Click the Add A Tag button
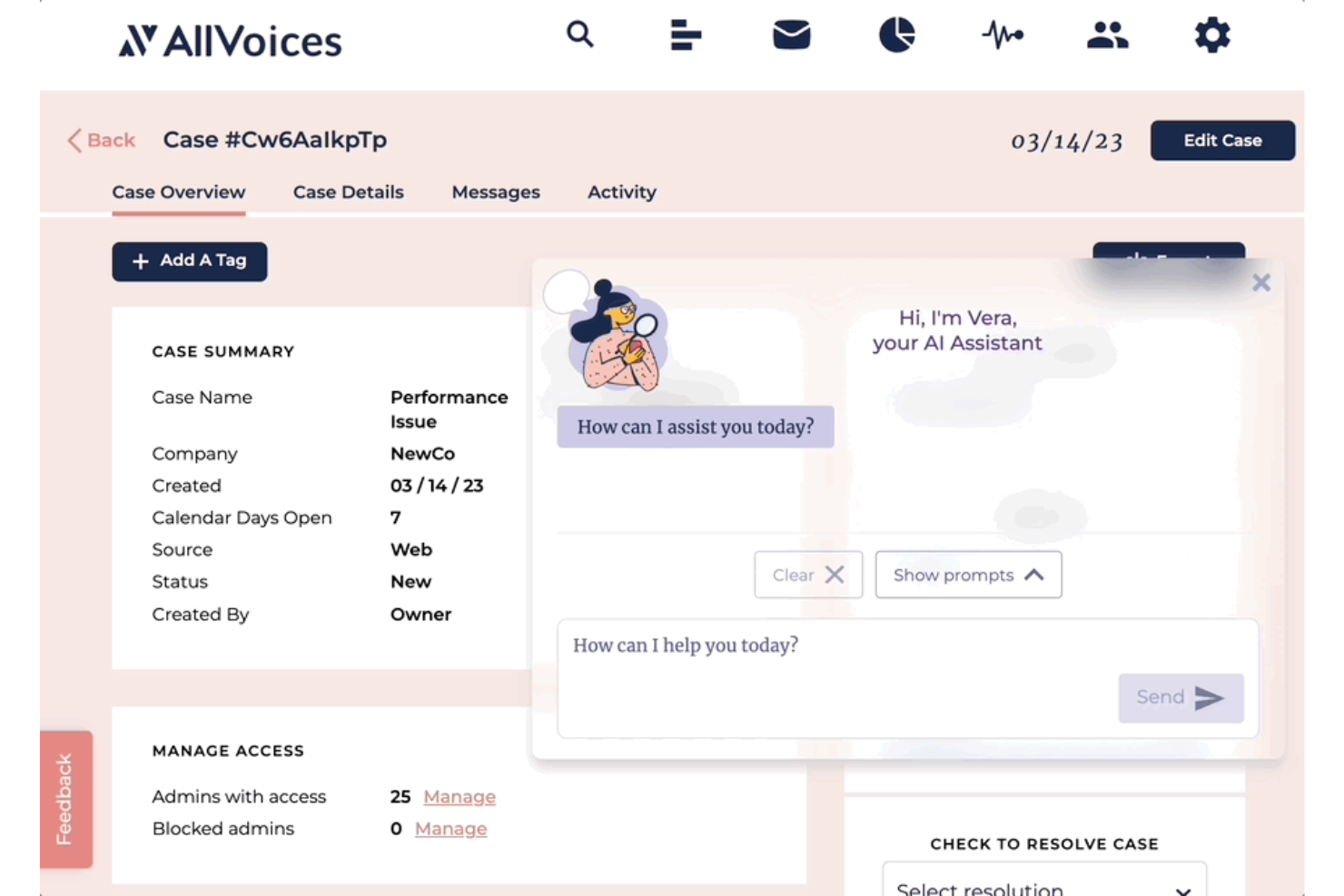Image resolution: width=1344 pixels, height=896 pixels. (189, 261)
